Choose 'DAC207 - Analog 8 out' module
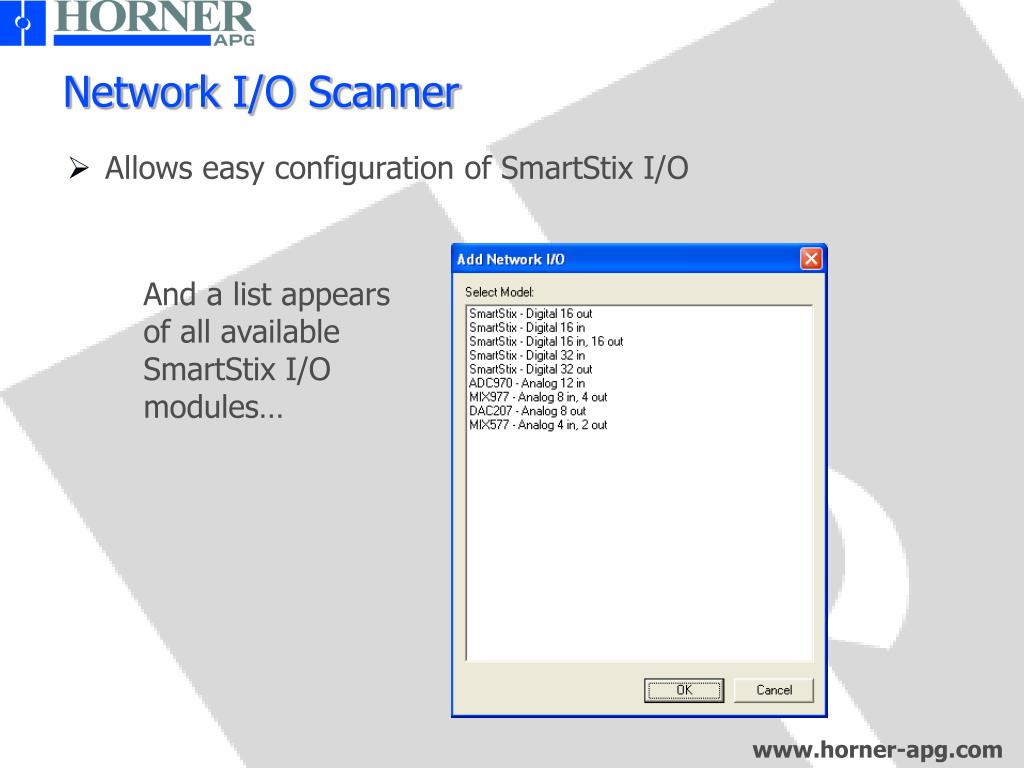Image resolution: width=1024 pixels, height=768 pixels. tap(527, 411)
